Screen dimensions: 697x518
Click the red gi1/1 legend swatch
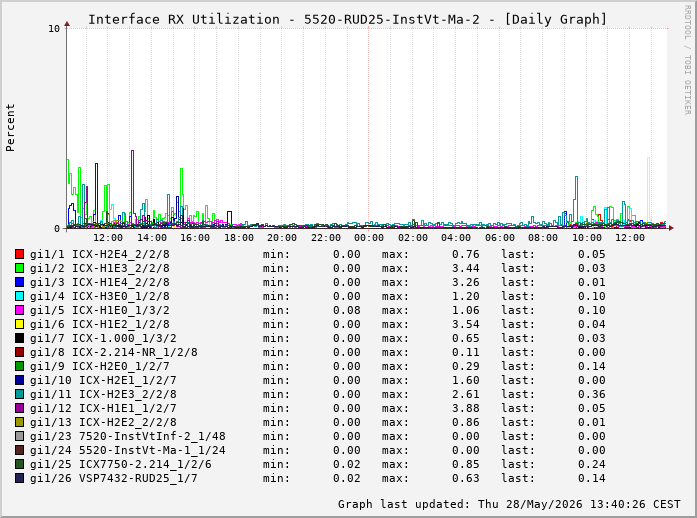tap(19, 254)
